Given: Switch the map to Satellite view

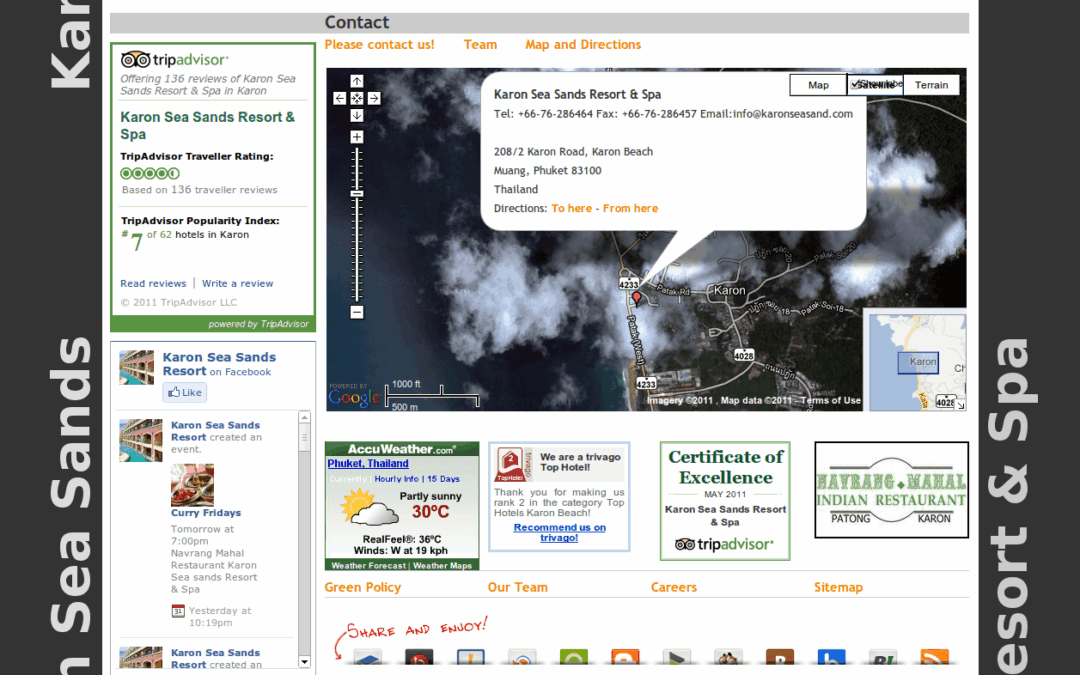Looking at the screenshot, I should (875, 85).
